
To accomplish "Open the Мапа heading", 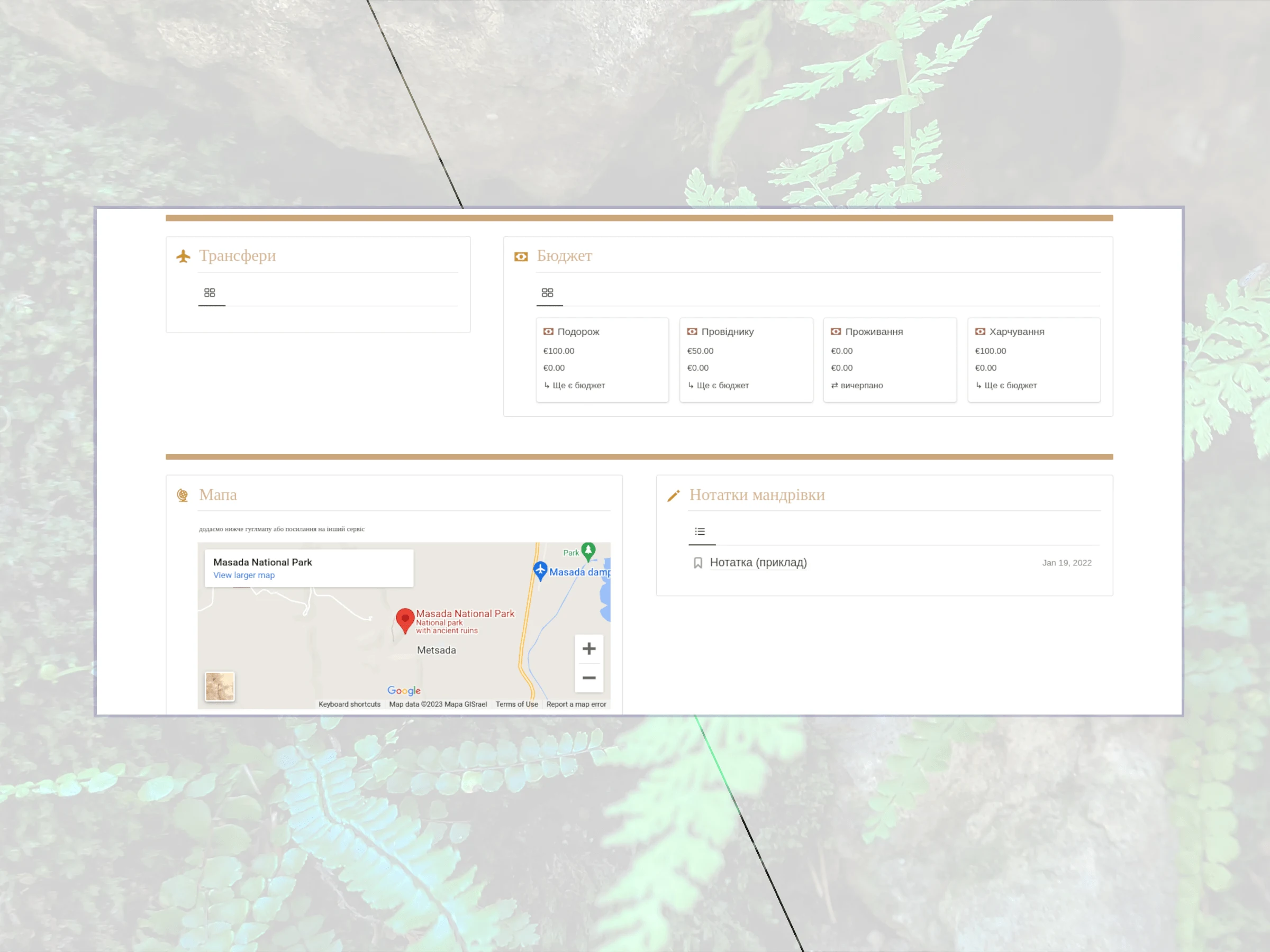I will click(217, 495).
